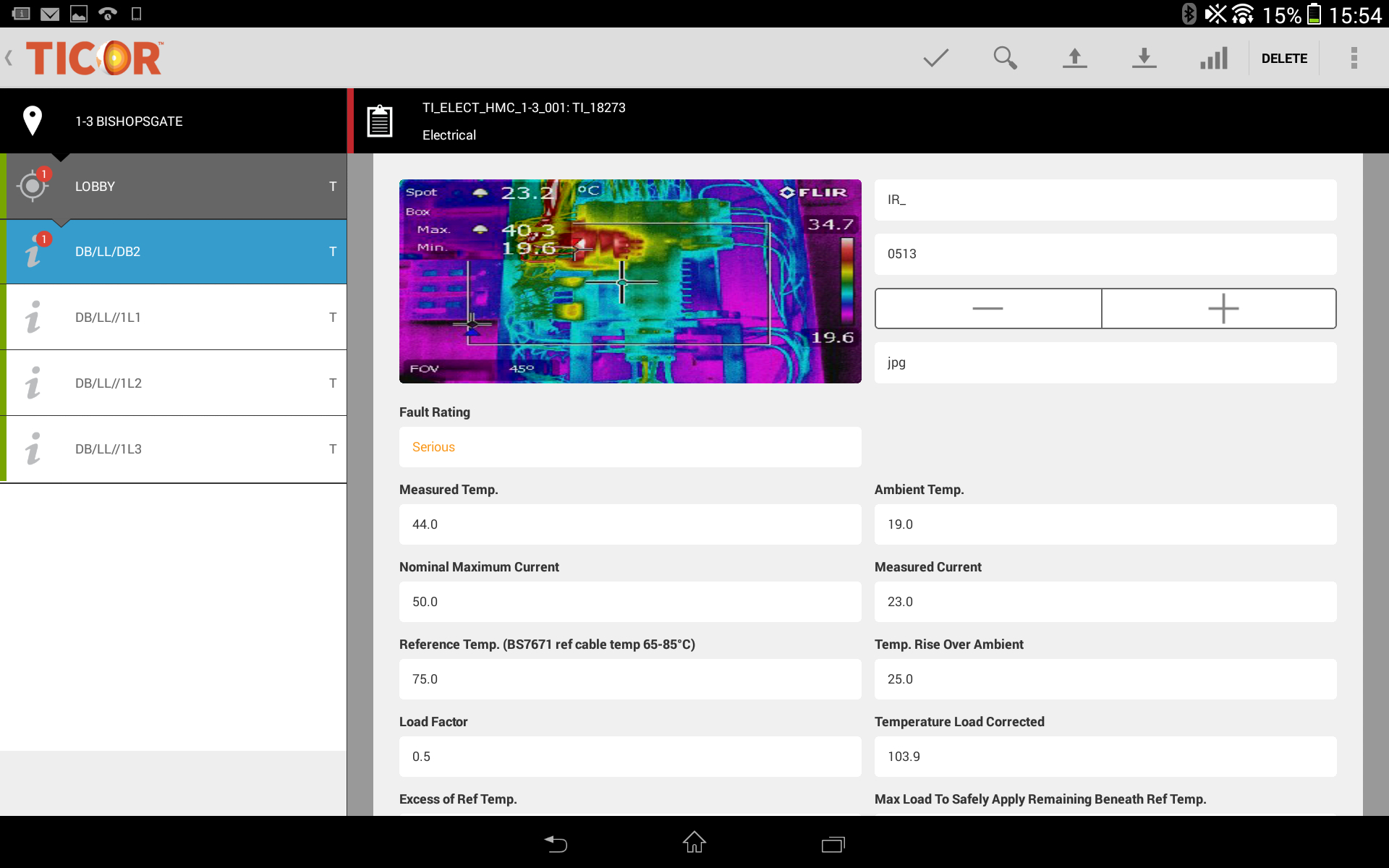Tap the FLIR thermal image thumbnail

pyautogui.click(x=630, y=281)
